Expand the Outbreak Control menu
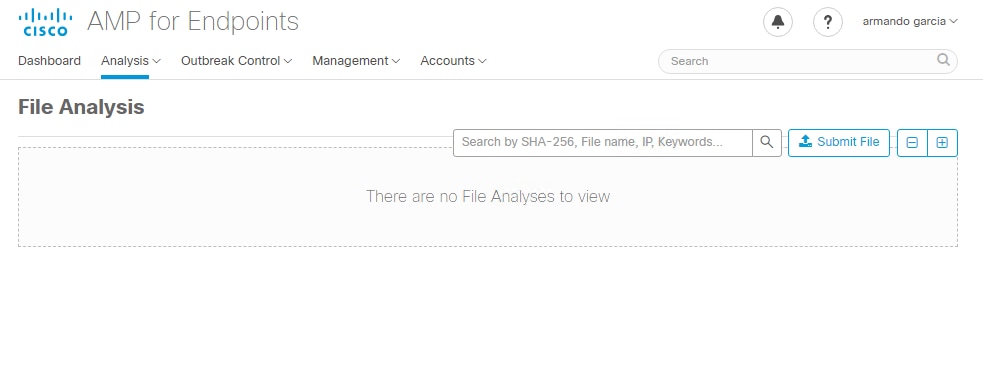 tap(237, 61)
